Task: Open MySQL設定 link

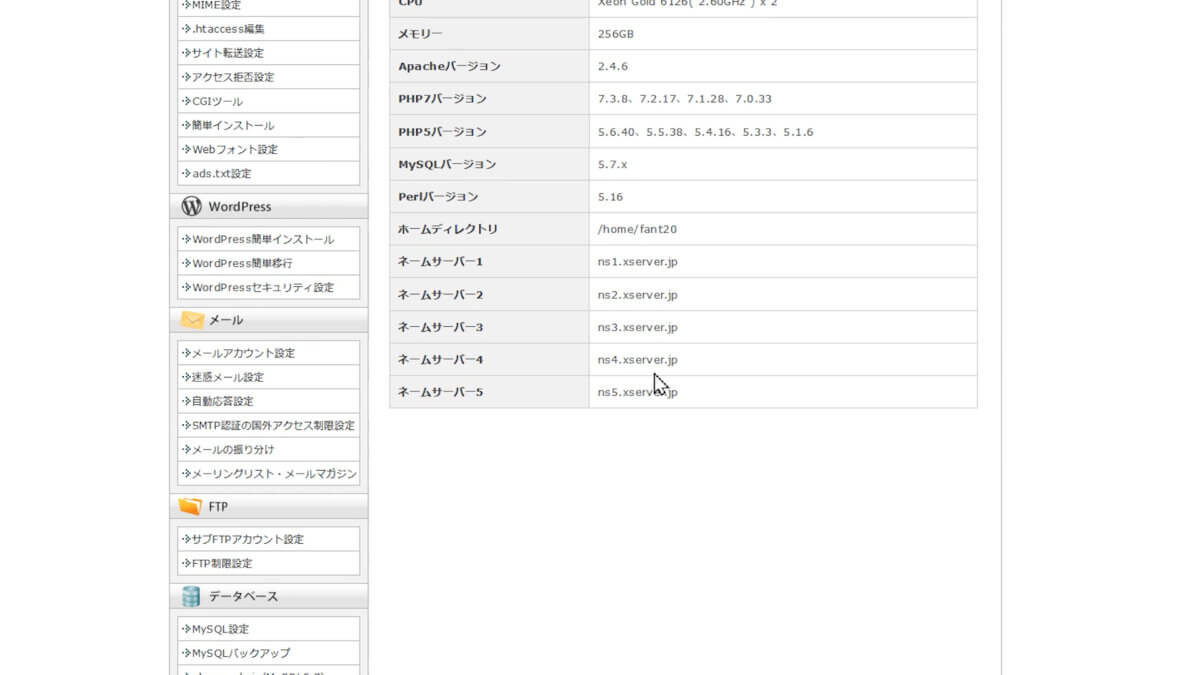Action: pos(220,629)
